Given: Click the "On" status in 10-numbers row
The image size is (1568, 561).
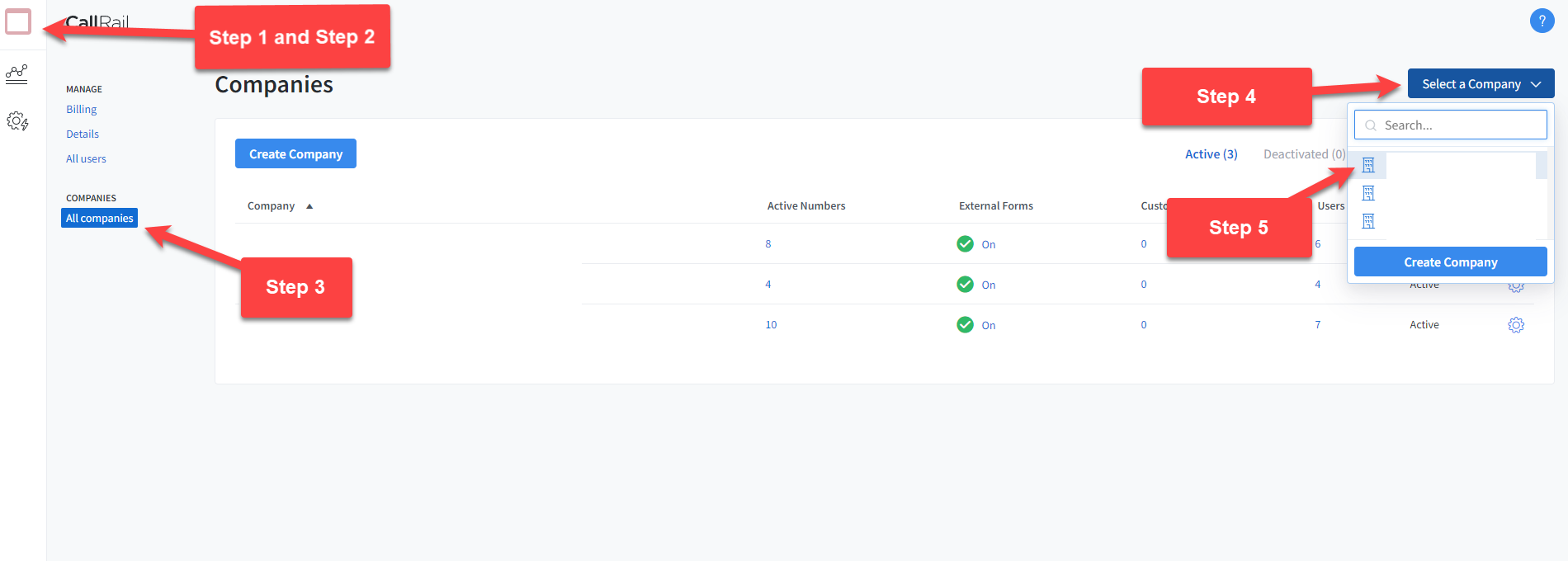Looking at the screenshot, I should point(989,326).
